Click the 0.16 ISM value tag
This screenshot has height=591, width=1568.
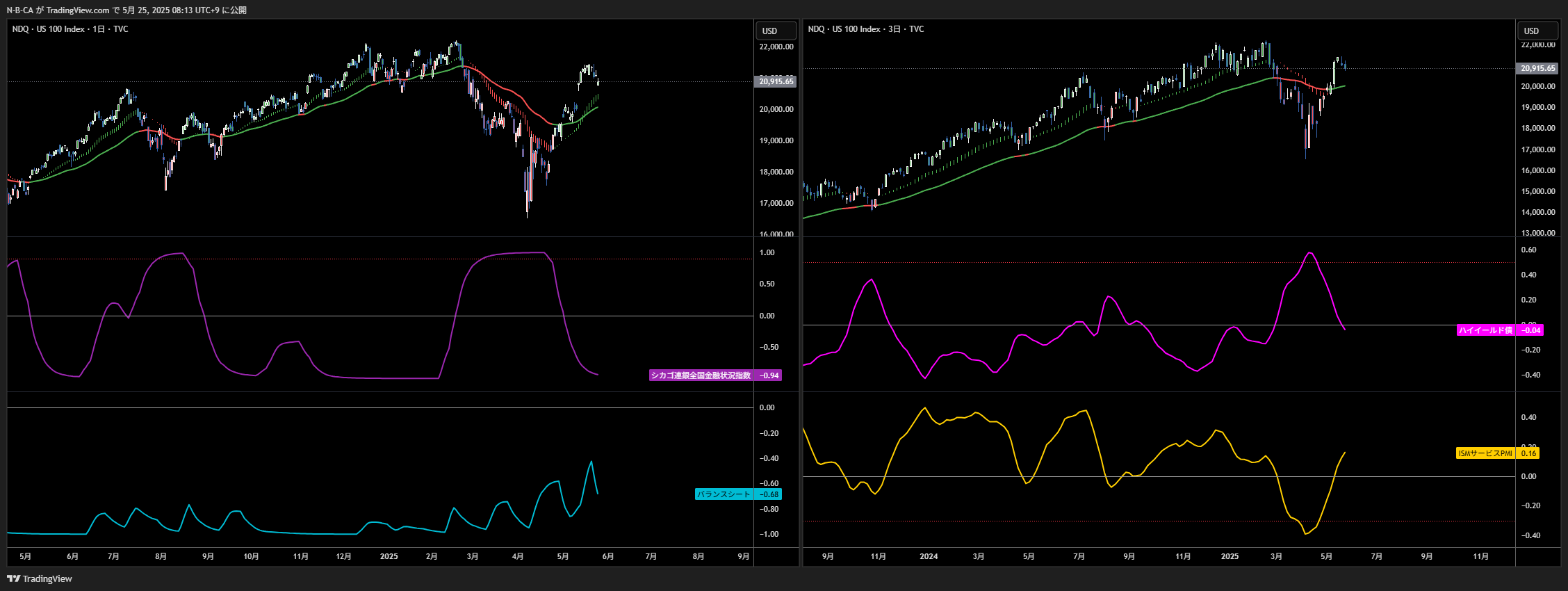pos(1528,453)
